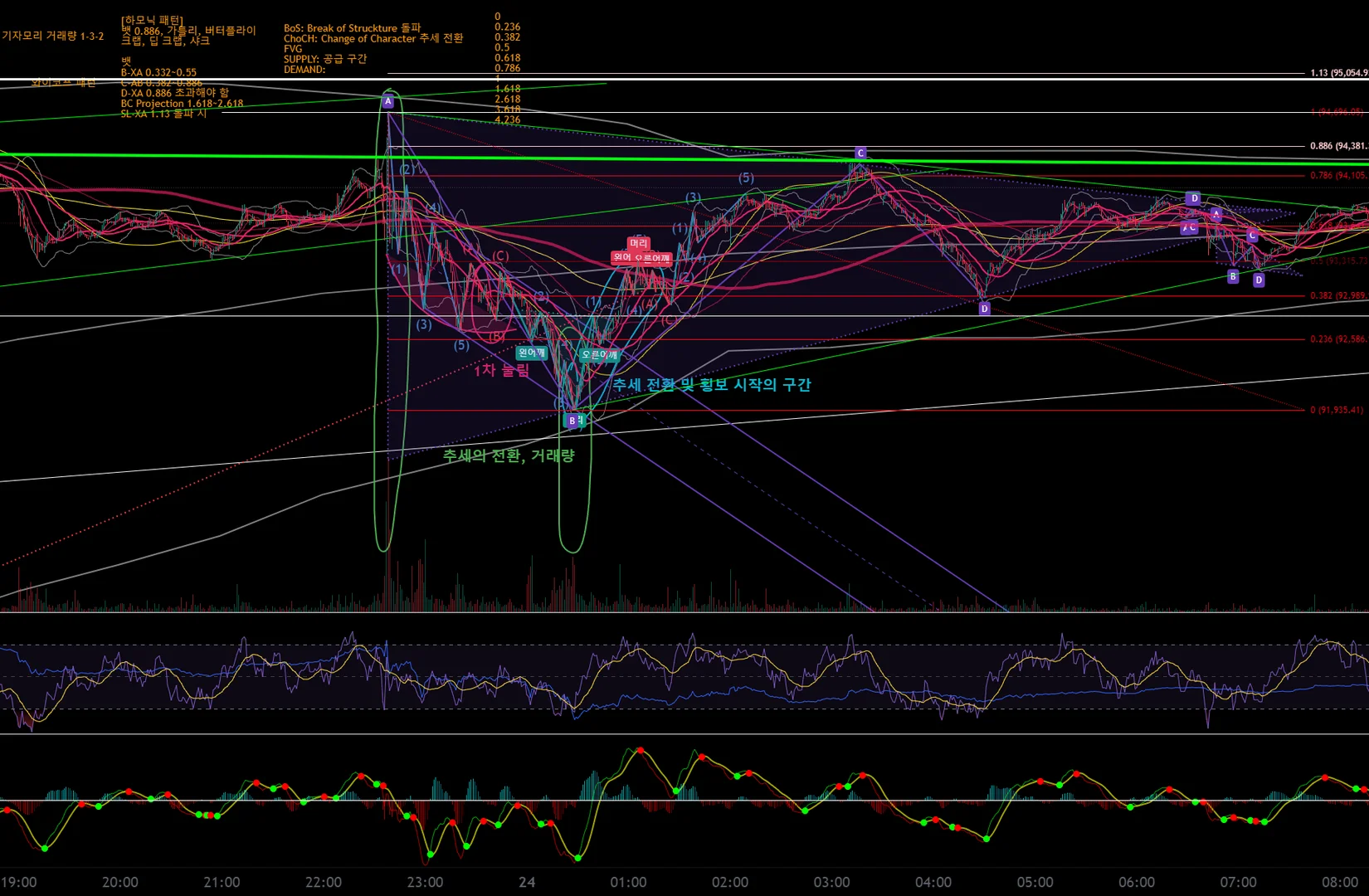The height and width of the screenshot is (896, 1369).
Task: Click the 05:00 time axis label
Action: point(1035,882)
